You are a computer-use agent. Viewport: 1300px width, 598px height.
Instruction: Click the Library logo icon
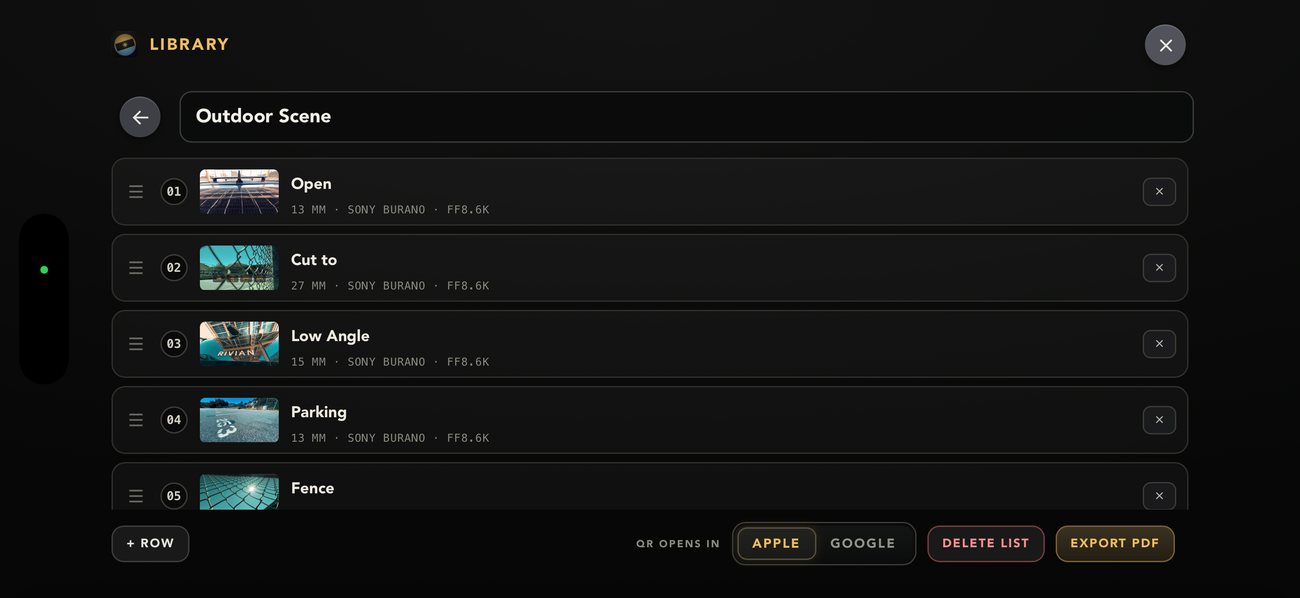[x=125, y=45]
